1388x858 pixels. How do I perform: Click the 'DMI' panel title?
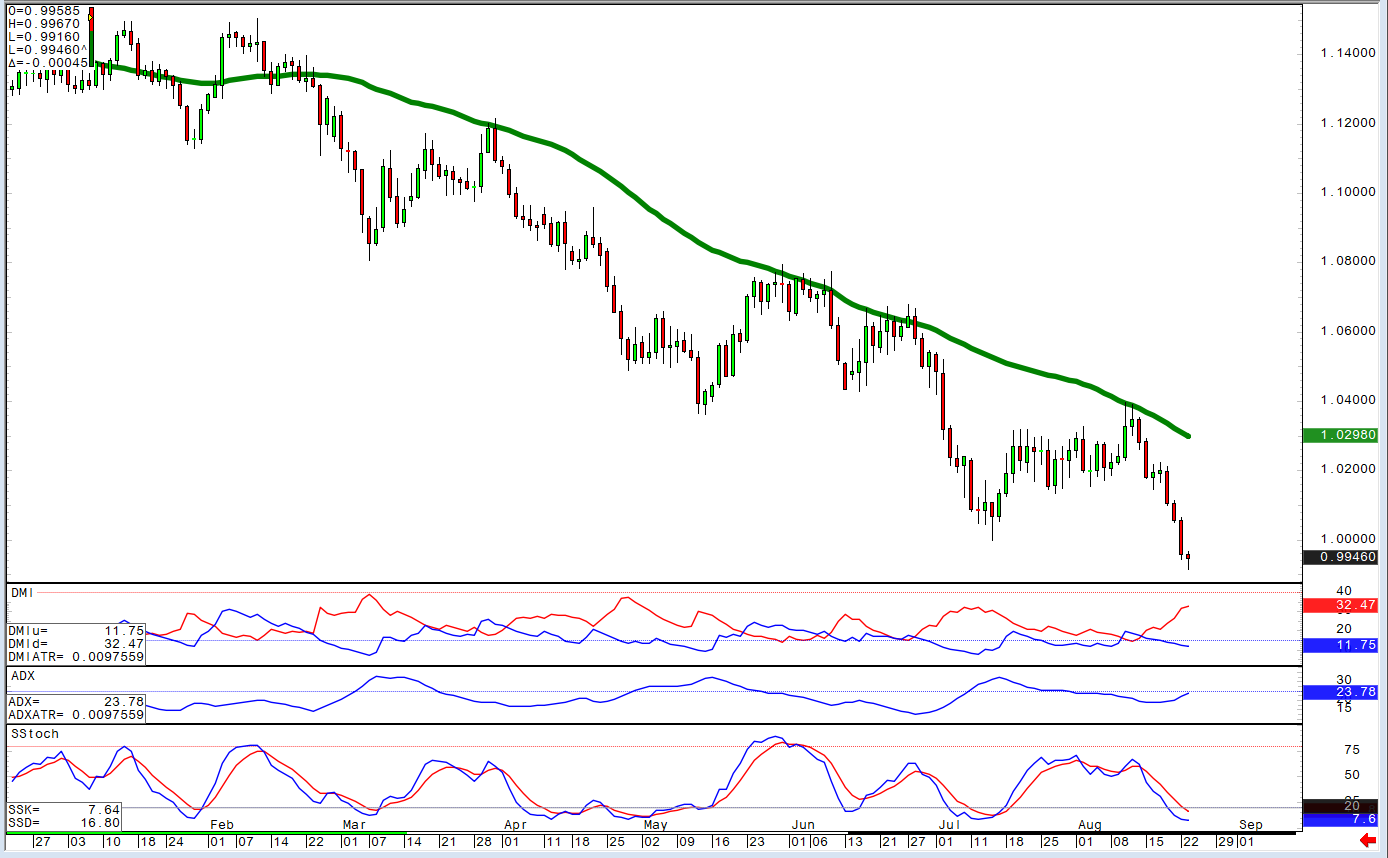pos(23,592)
